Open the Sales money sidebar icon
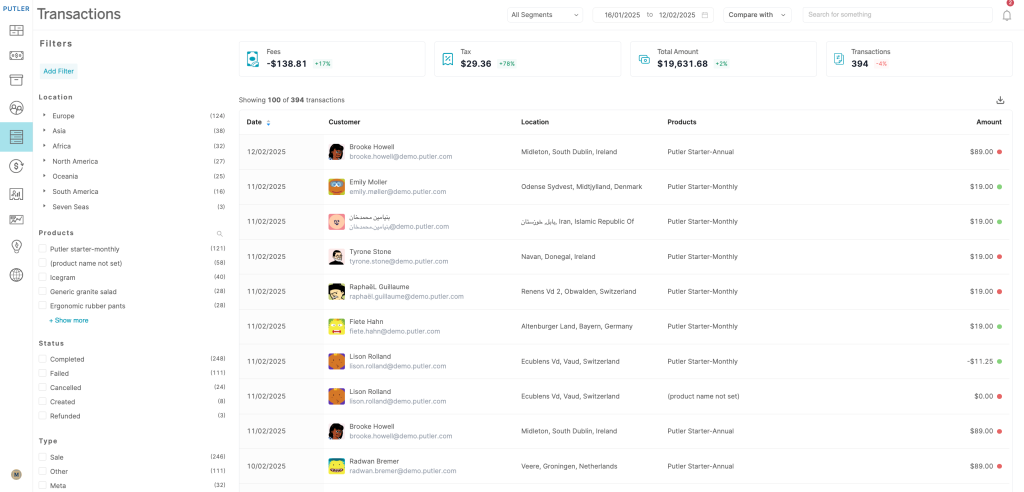 tap(16, 56)
